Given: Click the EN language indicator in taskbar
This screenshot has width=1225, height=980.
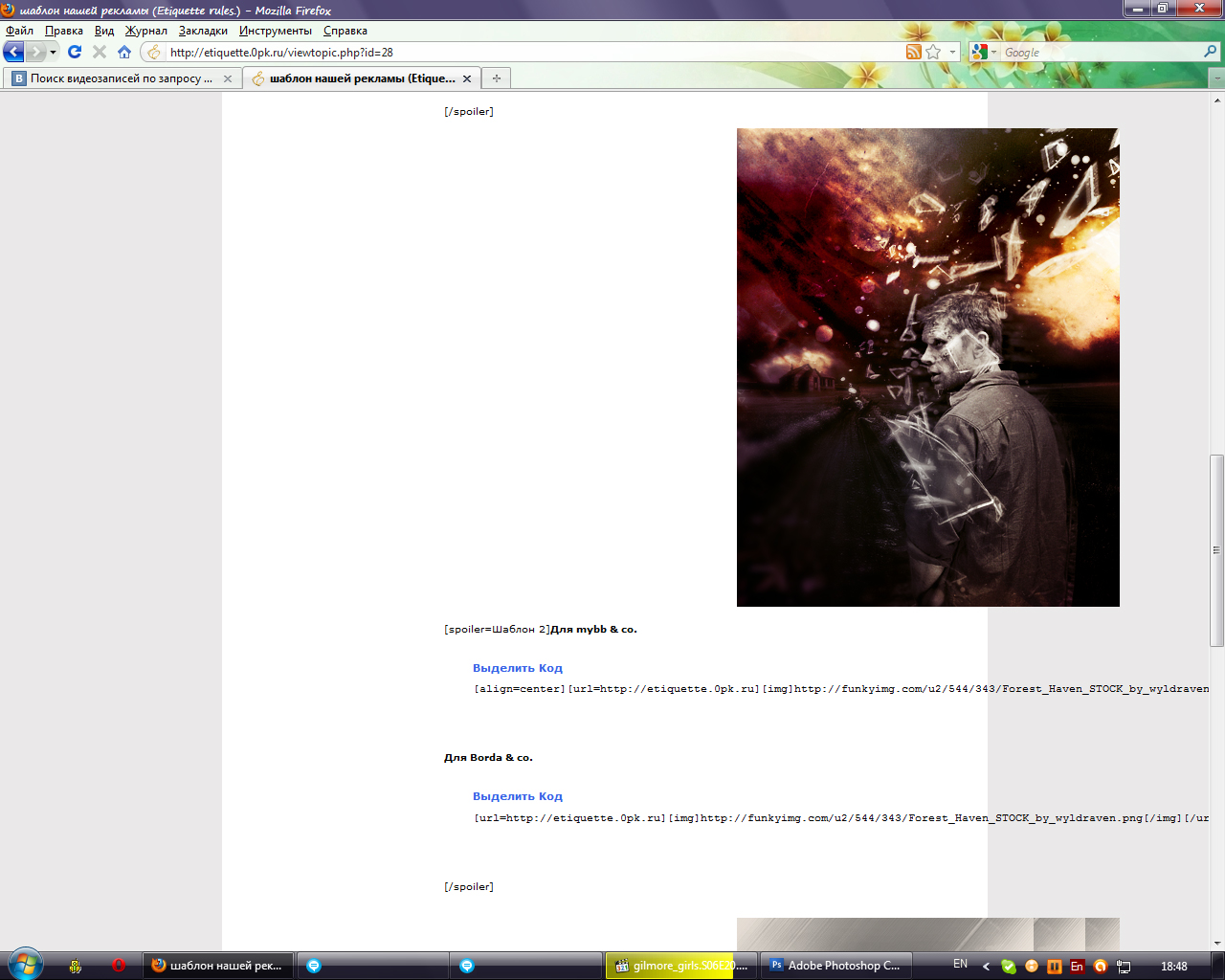Looking at the screenshot, I should (x=960, y=965).
